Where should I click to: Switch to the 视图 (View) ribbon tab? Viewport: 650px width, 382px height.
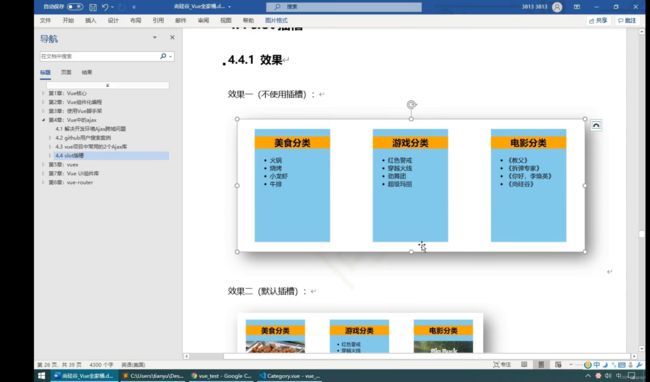[x=226, y=20]
